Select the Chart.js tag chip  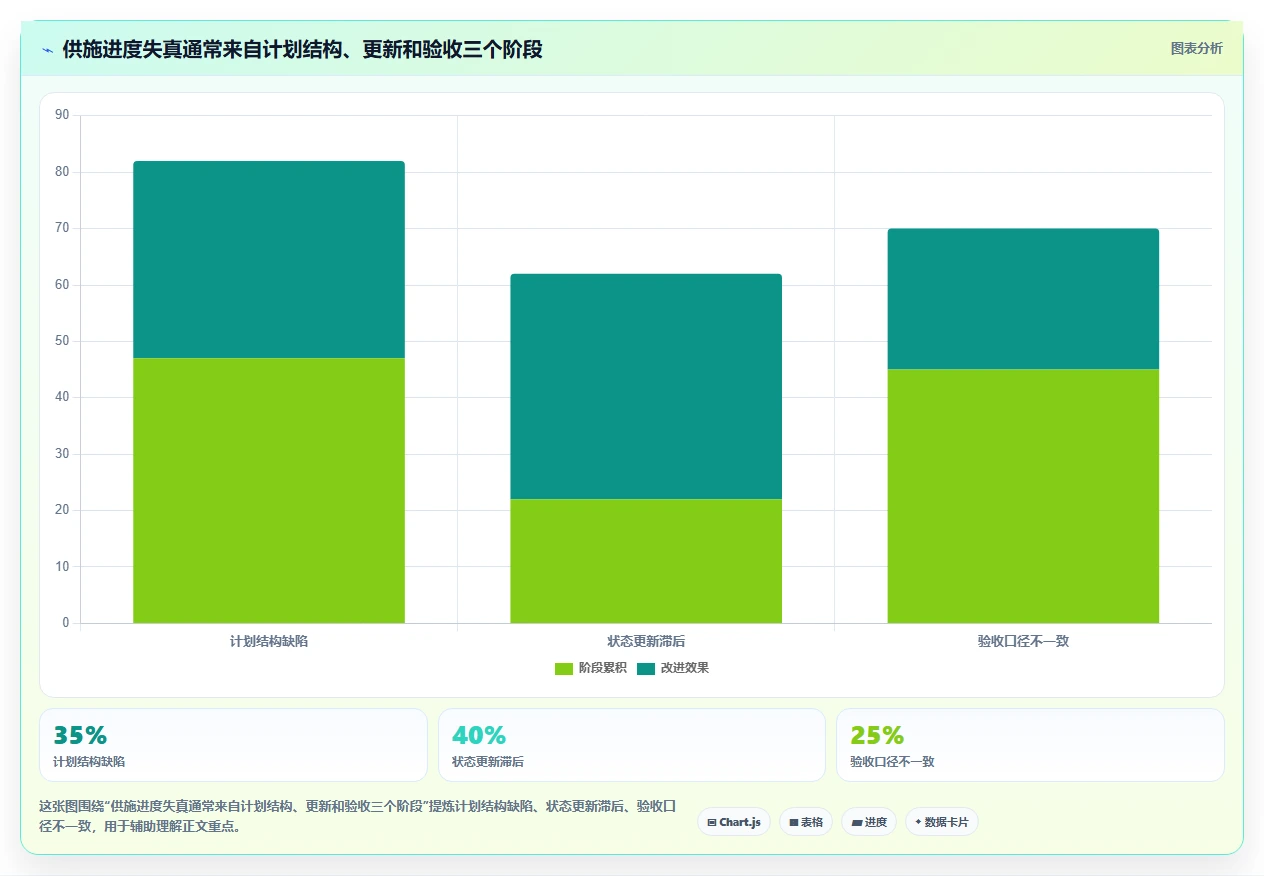pos(734,822)
